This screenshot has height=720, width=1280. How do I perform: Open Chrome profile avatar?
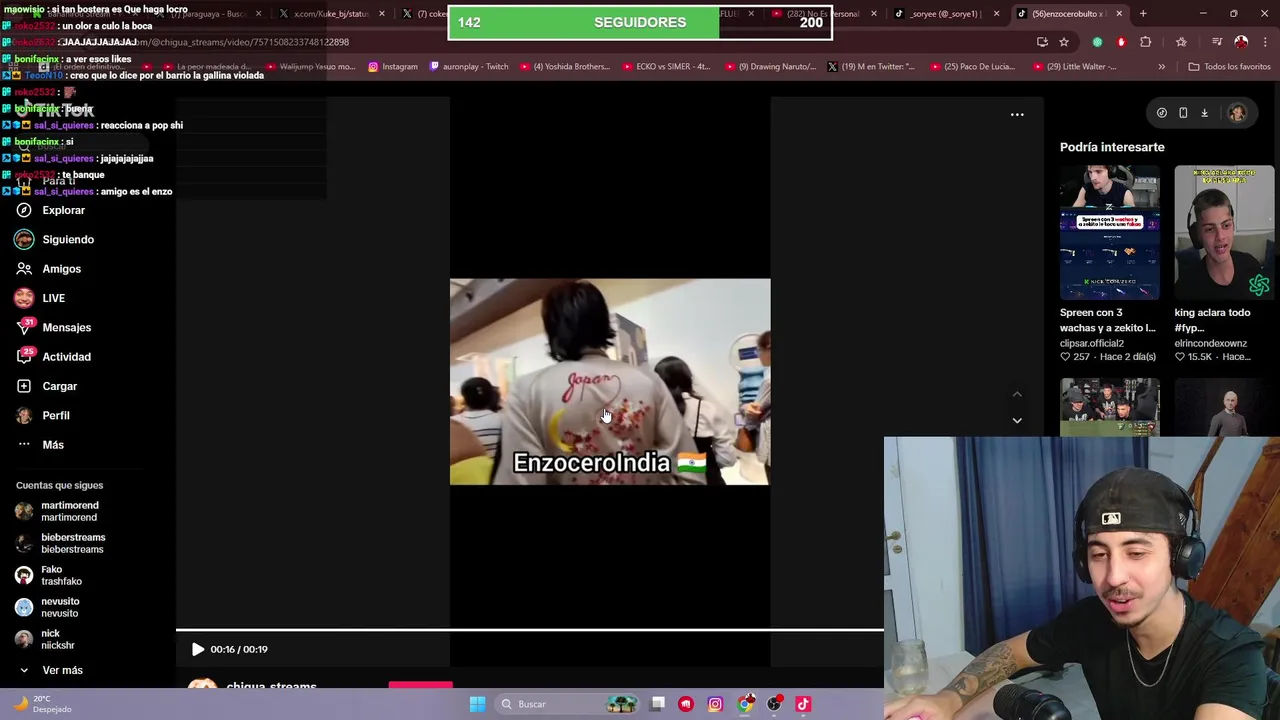tap(1241, 42)
